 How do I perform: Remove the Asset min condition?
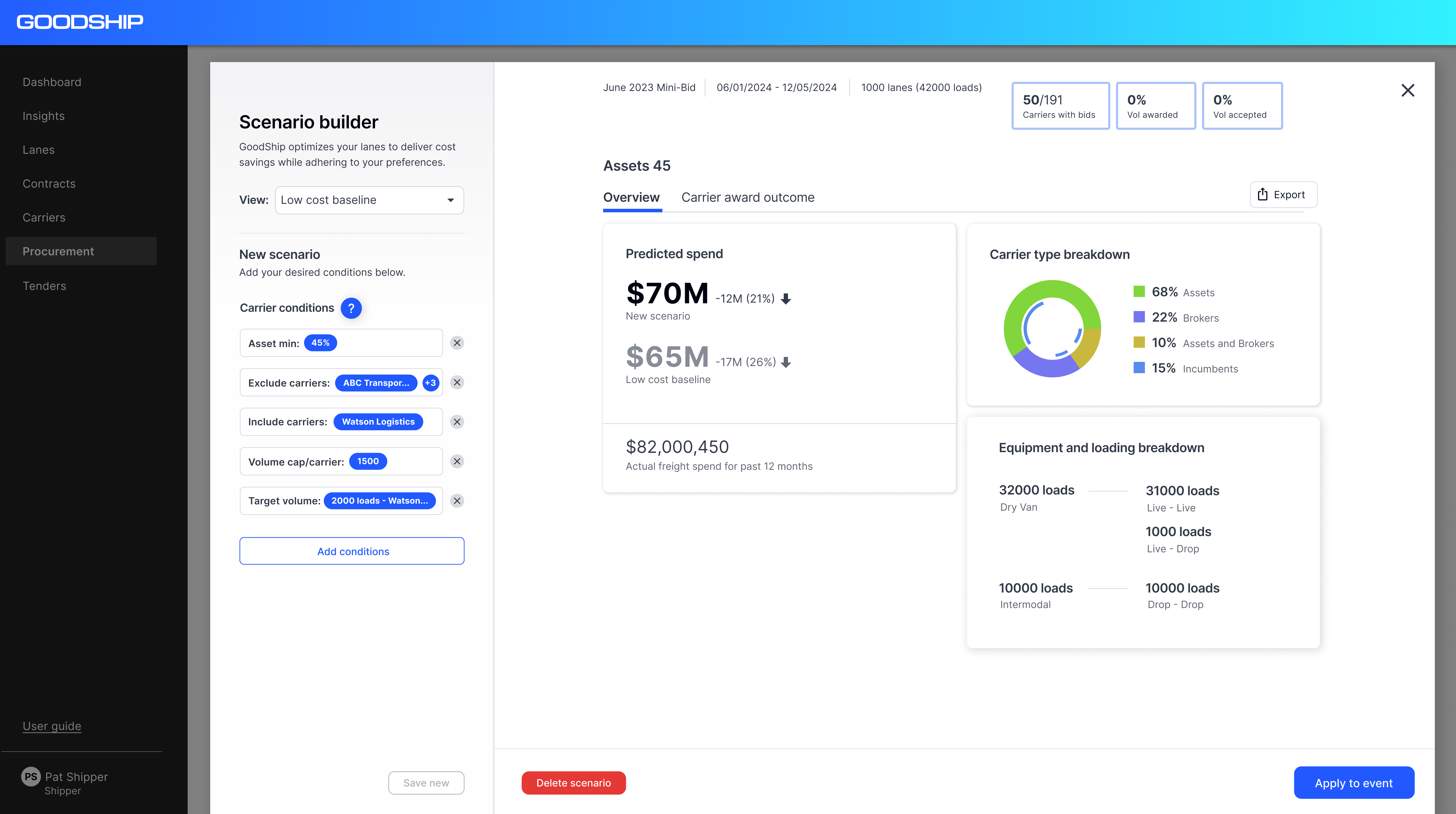457,343
